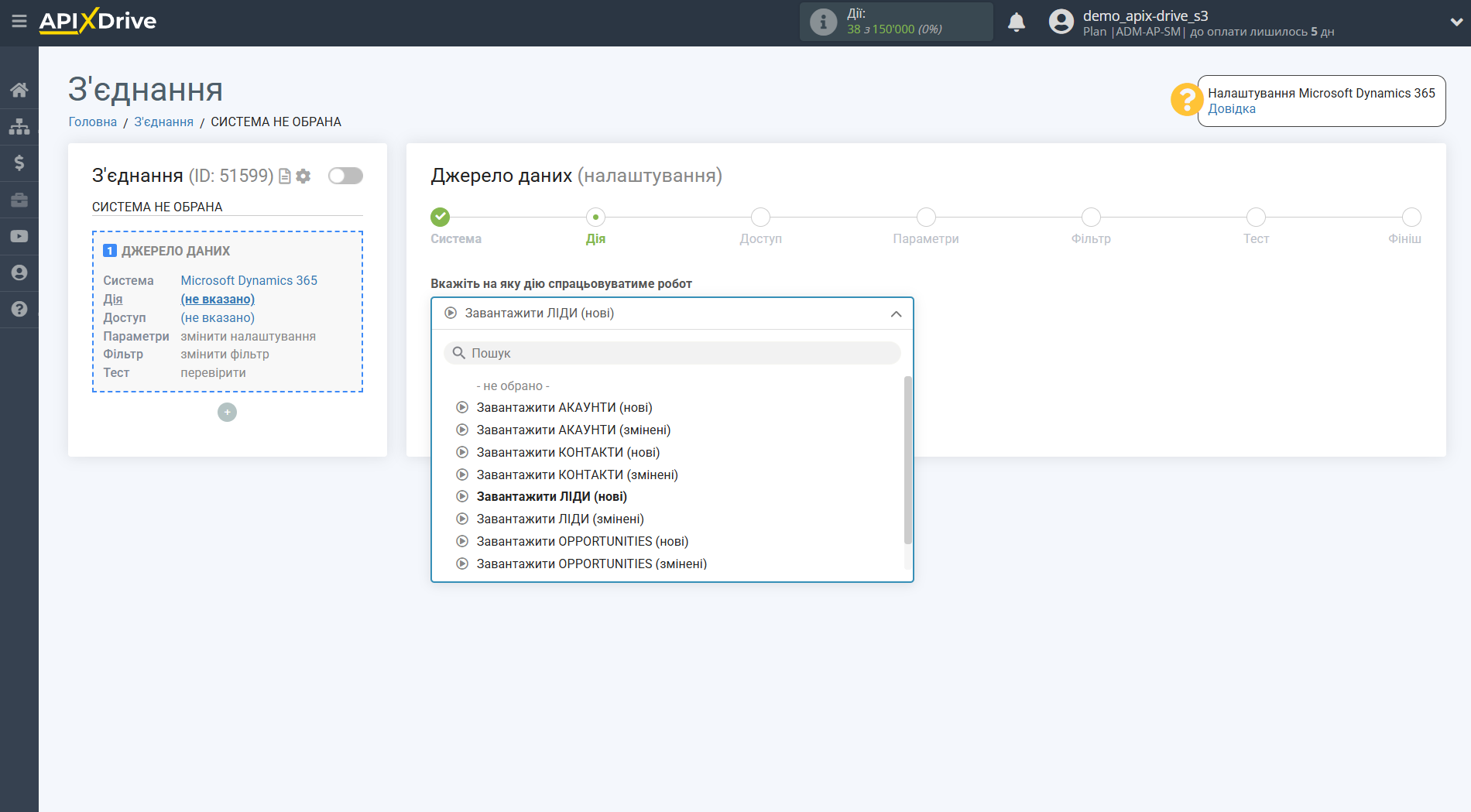Select the - не обрано - option

(513, 385)
